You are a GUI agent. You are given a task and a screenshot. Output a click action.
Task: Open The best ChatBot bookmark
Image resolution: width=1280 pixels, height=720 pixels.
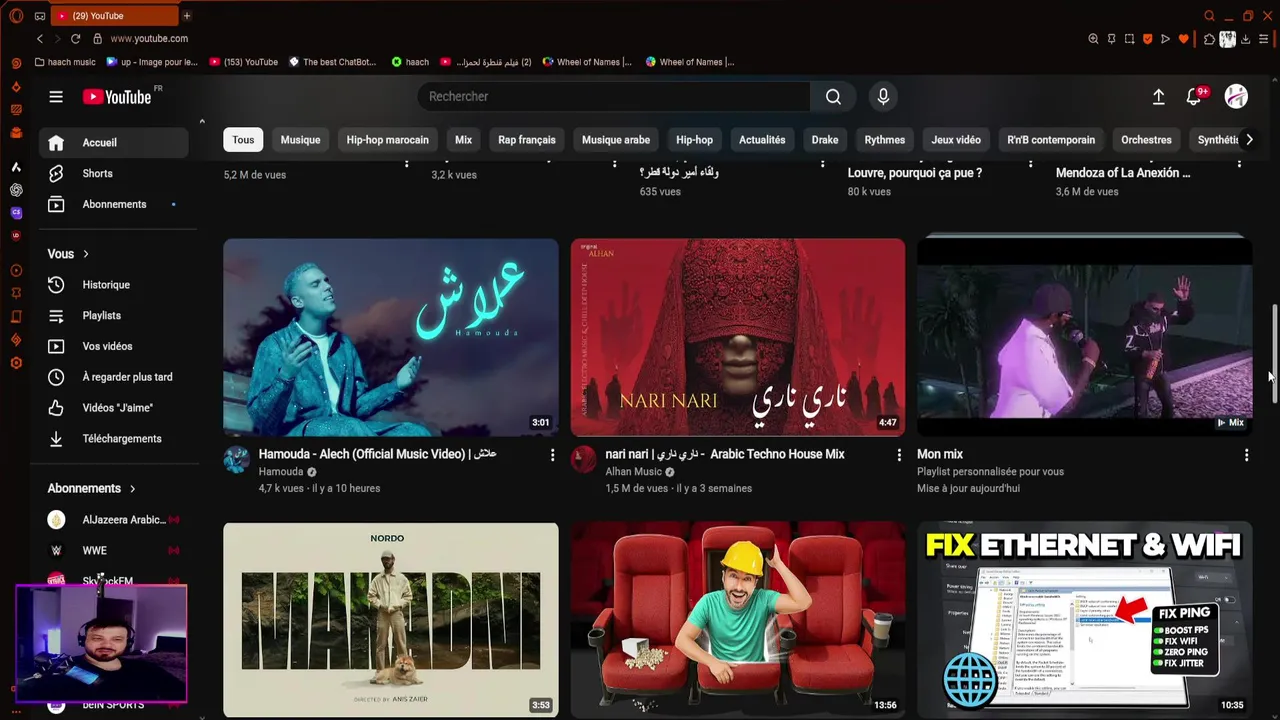click(x=333, y=62)
